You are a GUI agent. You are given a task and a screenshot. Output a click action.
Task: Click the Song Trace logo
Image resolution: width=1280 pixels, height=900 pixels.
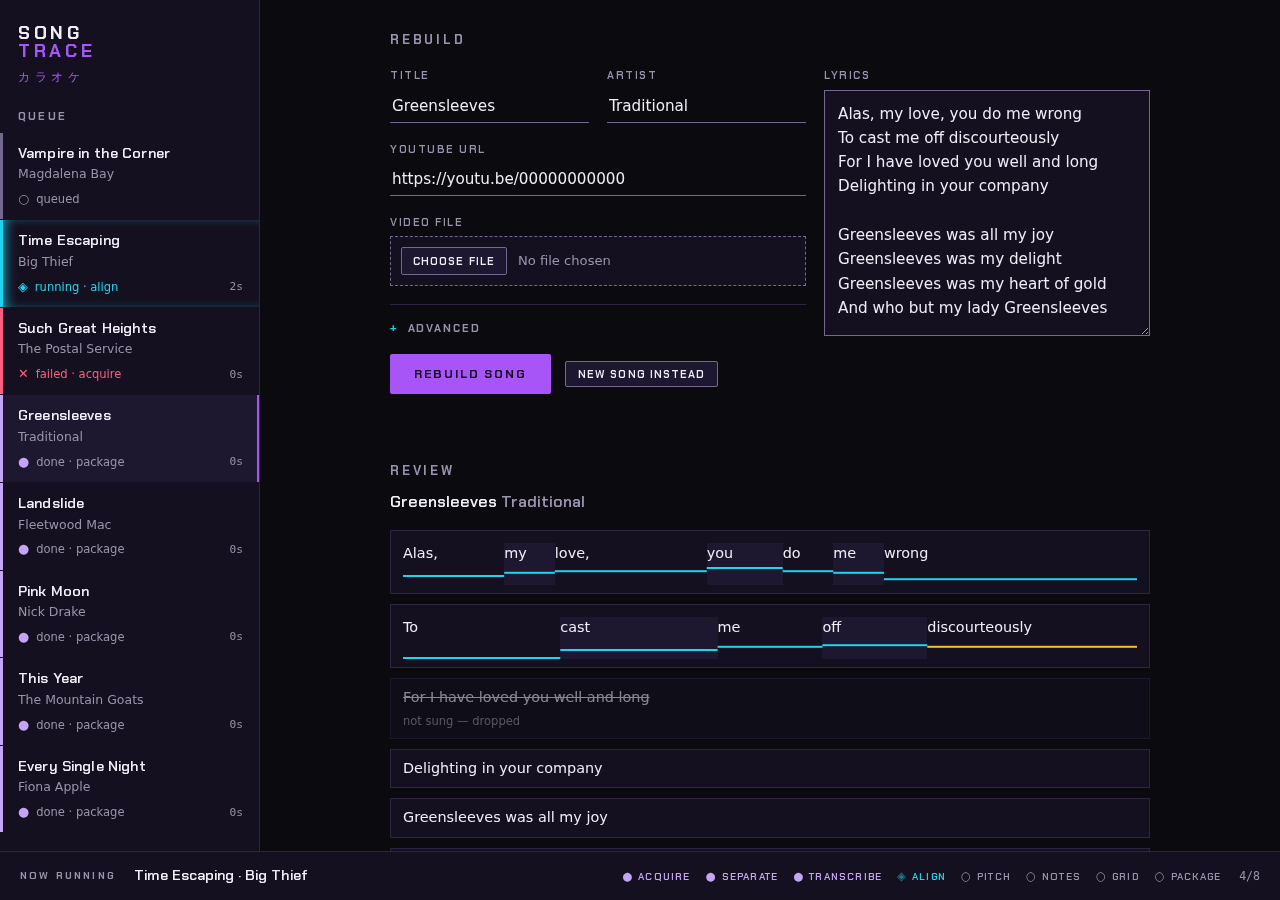click(x=56, y=42)
